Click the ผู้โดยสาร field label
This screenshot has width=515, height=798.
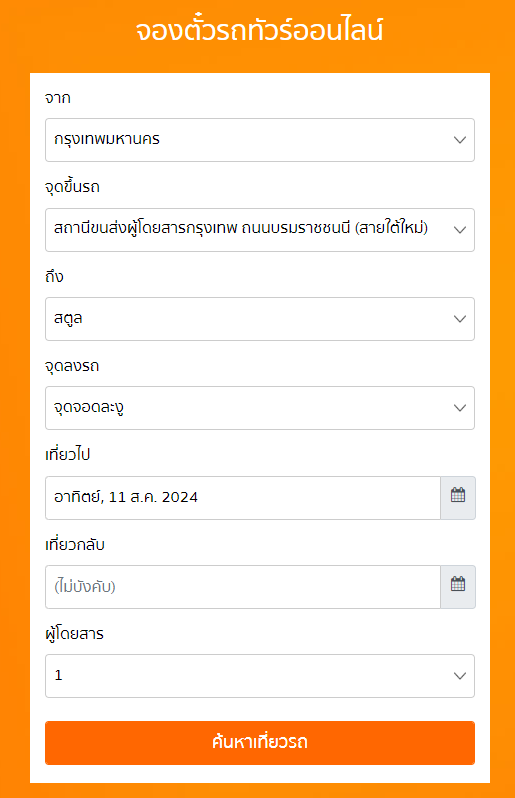74,634
